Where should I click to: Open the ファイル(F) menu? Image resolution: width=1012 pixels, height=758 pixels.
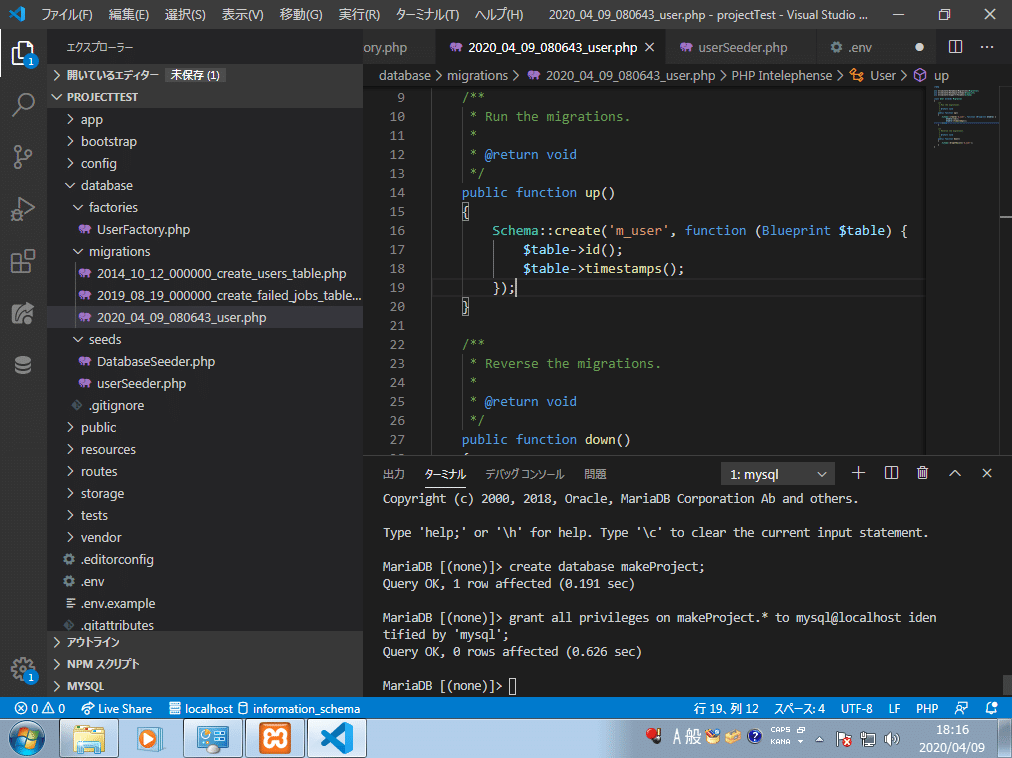click(67, 14)
